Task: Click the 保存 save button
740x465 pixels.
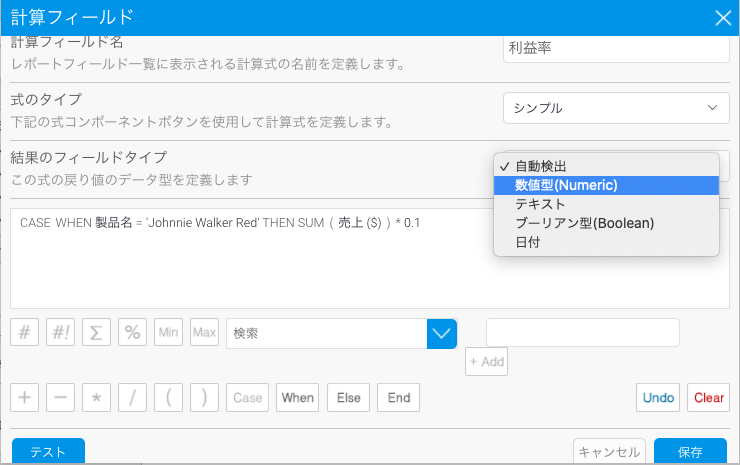Action: click(x=689, y=451)
